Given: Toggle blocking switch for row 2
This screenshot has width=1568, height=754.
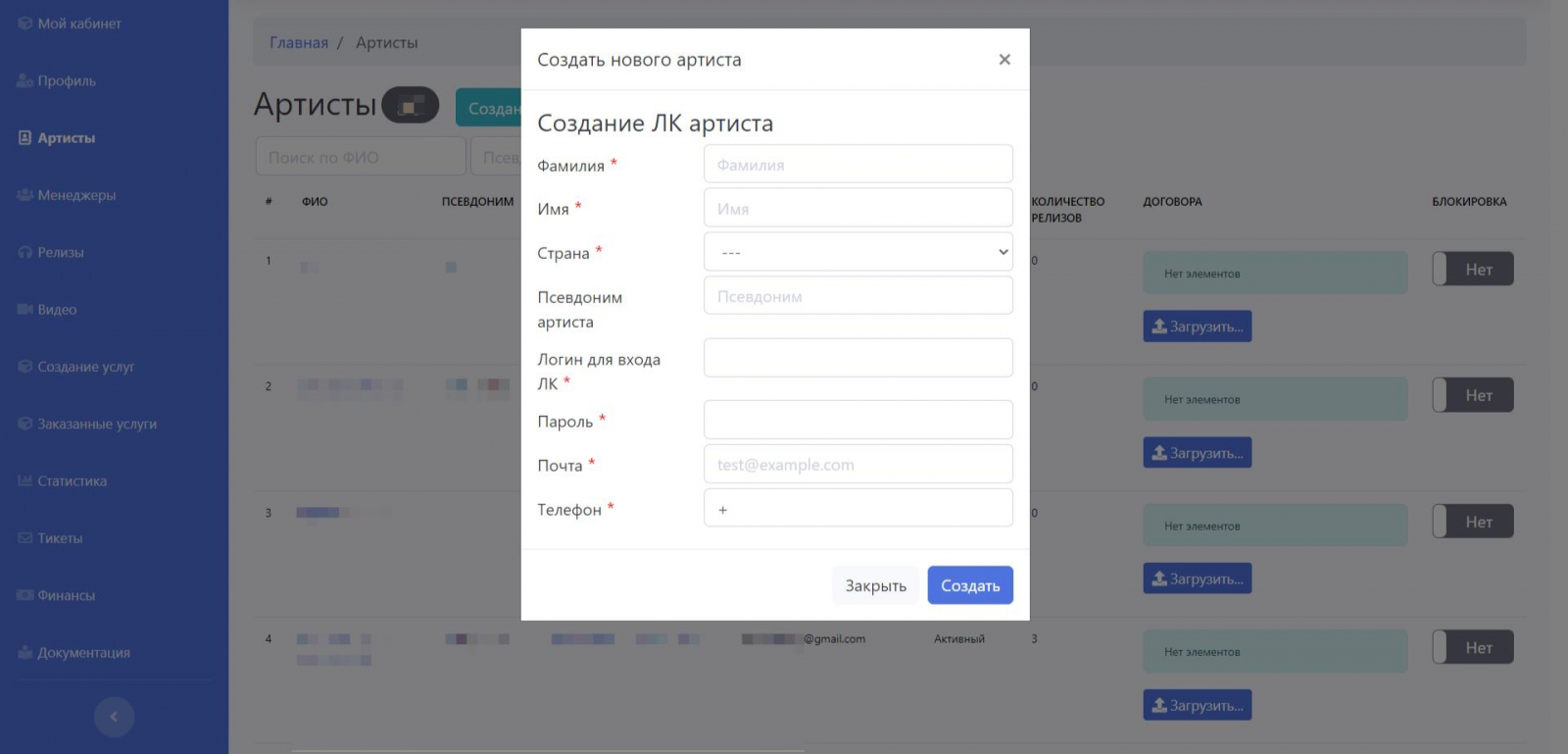Looking at the screenshot, I should [1473, 395].
